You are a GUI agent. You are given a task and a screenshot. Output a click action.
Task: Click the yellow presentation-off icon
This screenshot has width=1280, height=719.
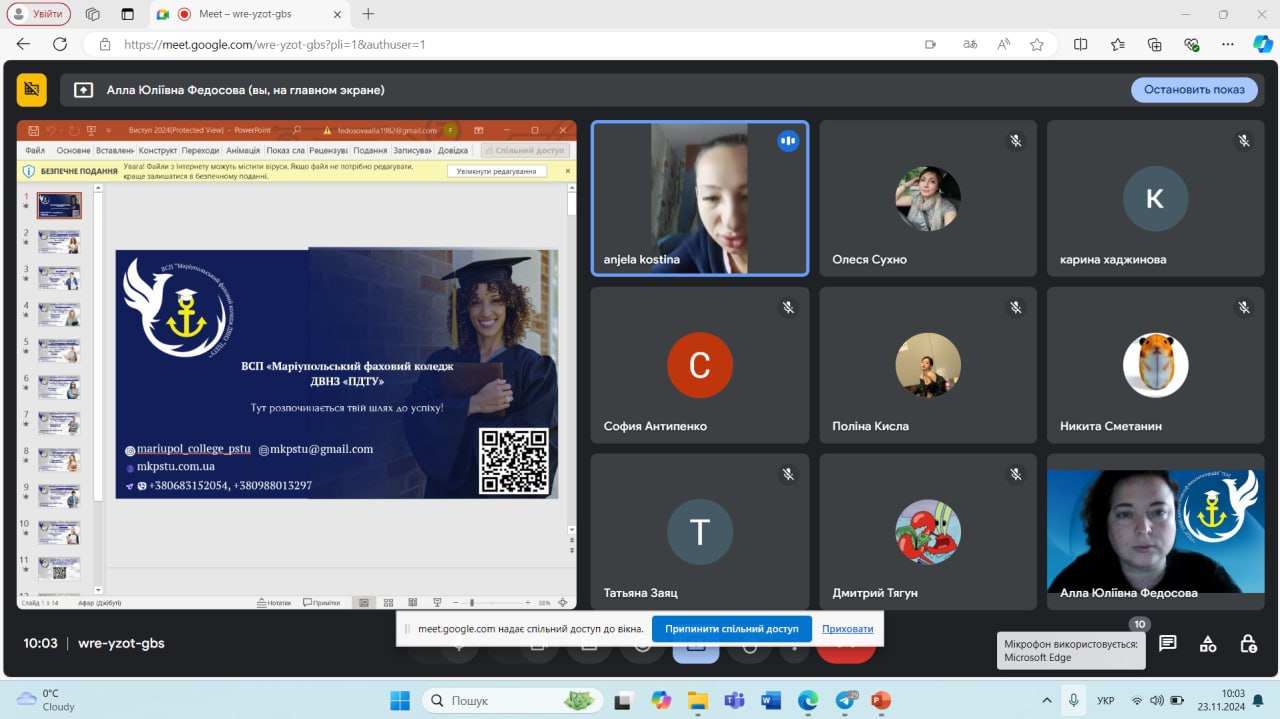pos(32,90)
